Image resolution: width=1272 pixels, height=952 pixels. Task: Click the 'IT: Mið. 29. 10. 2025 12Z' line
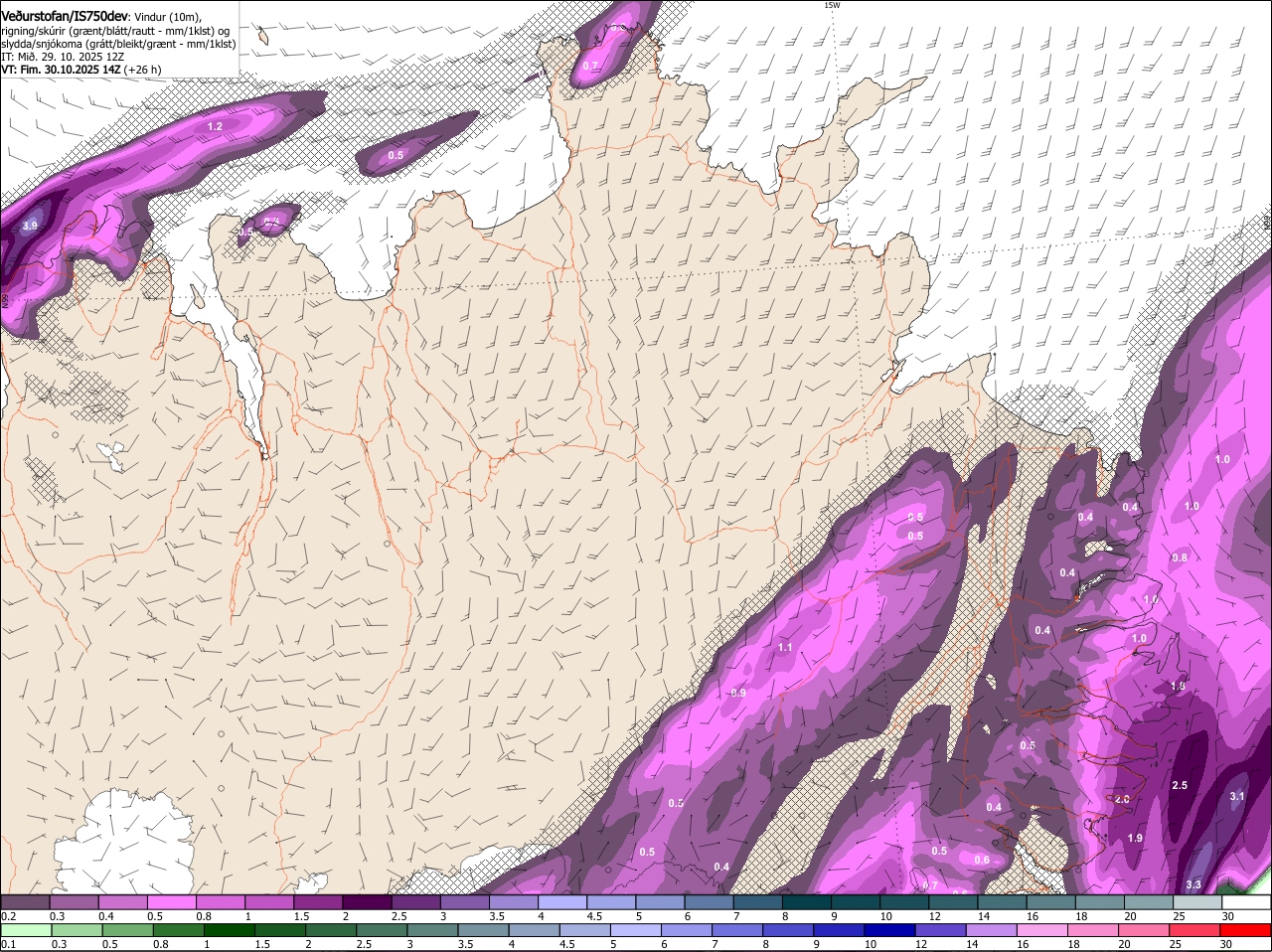pyautogui.click(x=63, y=57)
